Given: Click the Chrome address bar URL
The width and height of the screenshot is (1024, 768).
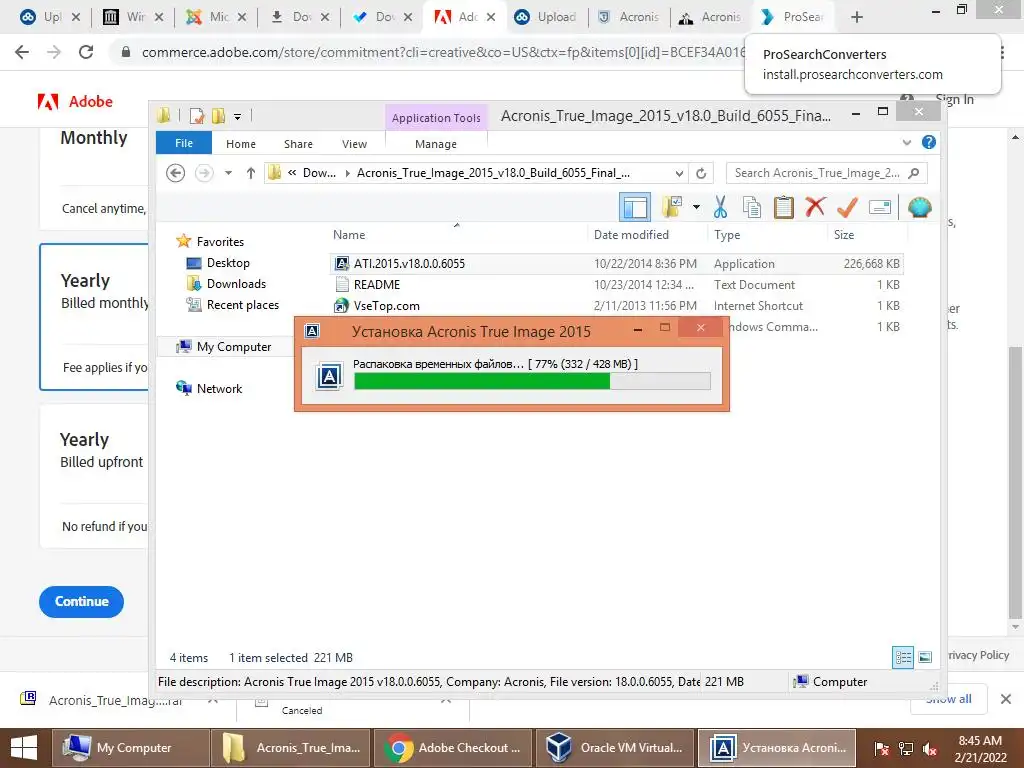Looking at the screenshot, I should [x=443, y=52].
